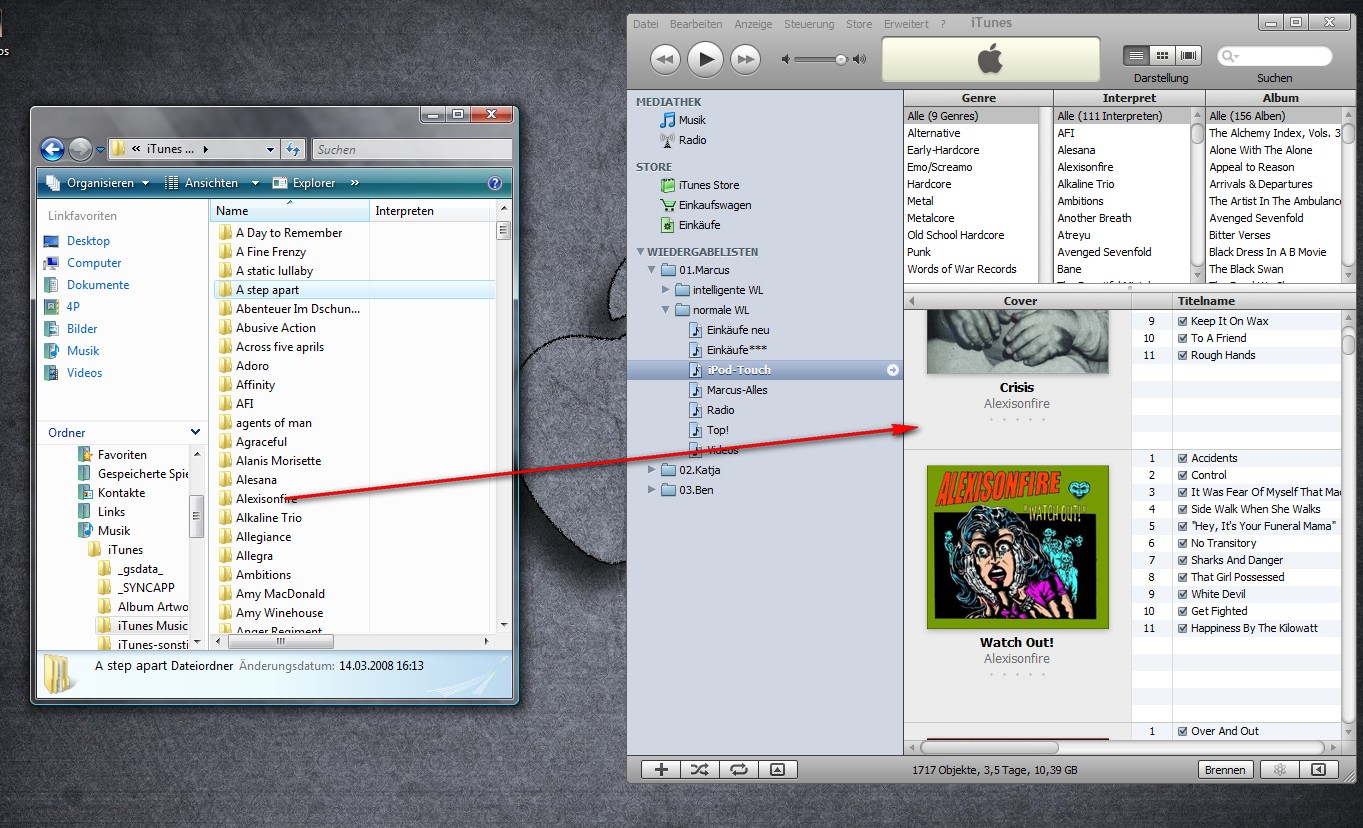This screenshot has width=1363, height=828.
Task: Collapse the Ordner pane with its chevron
Action: 195,432
